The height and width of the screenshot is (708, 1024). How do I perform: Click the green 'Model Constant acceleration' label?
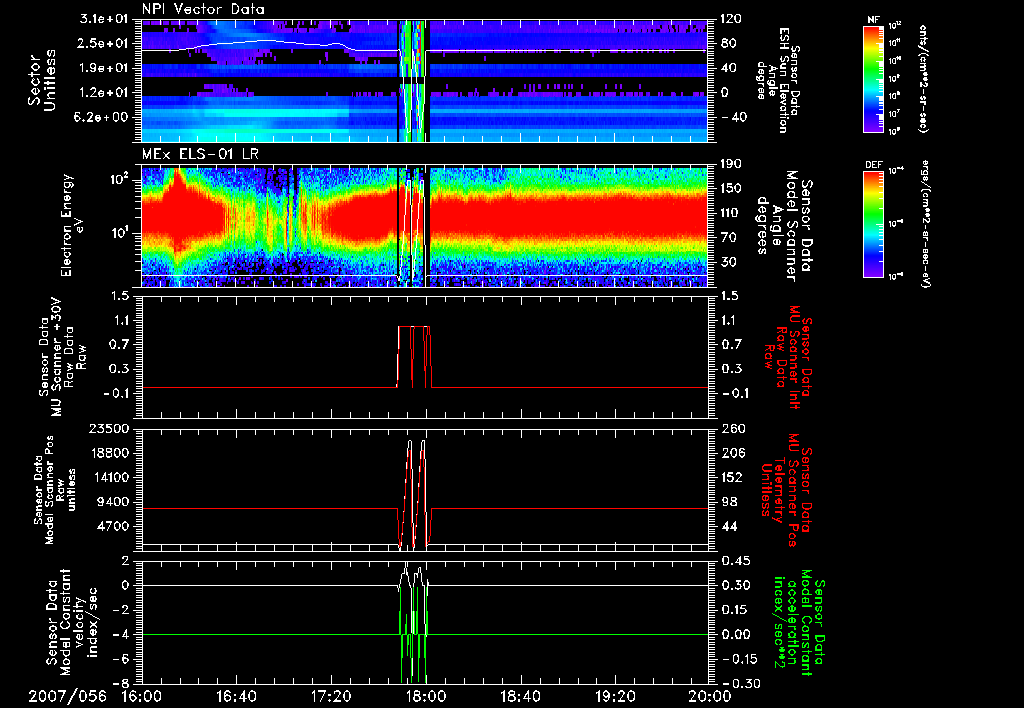pyautogui.click(x=799, y=620)
